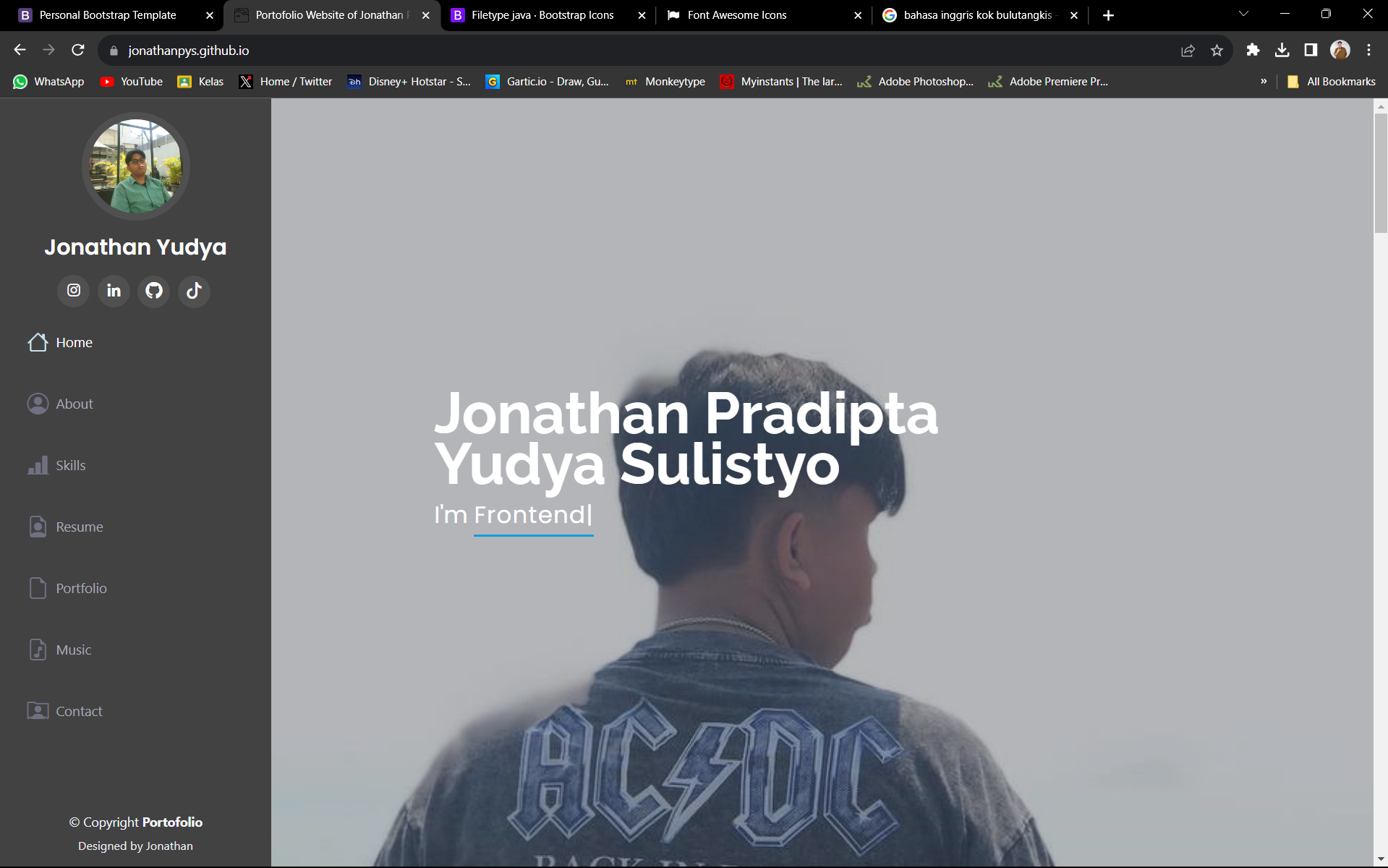Viewport: 1388px width, 868px height.
Task: Open the Extensions puzzle icon
Action: [1253, 50]
